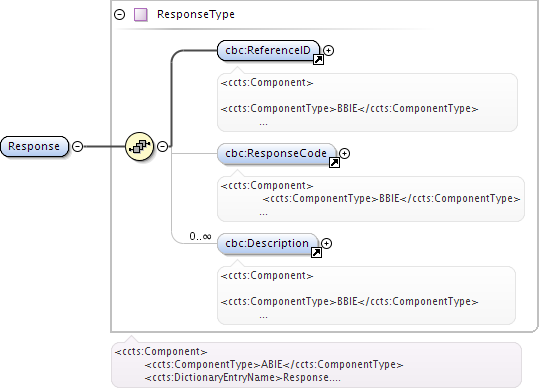This screenshot has height=391, width=540.
Task: Select the Response root element
Action: (x=34, y=146)
